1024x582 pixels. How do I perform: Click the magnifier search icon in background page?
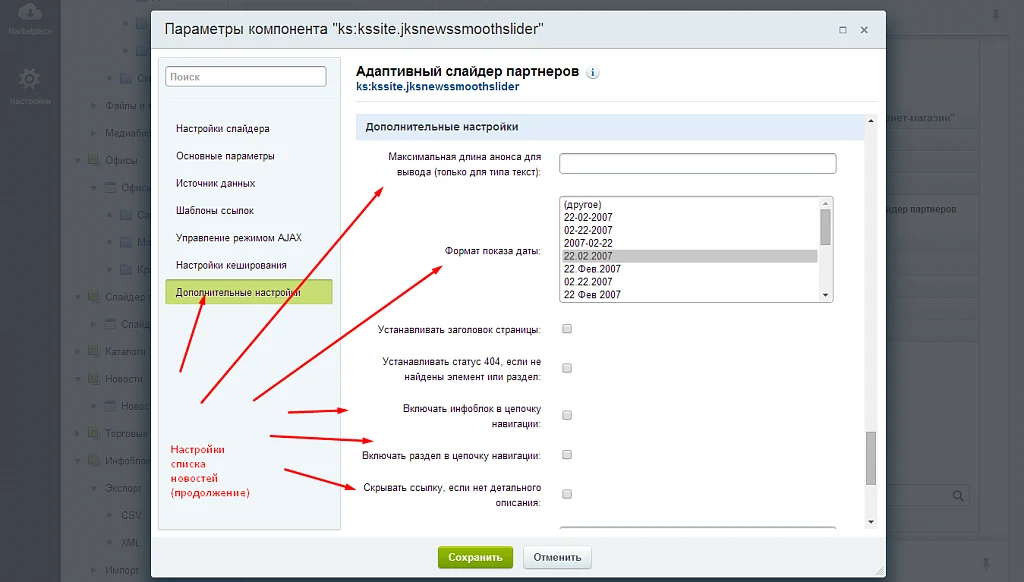(x=958, y=496)
